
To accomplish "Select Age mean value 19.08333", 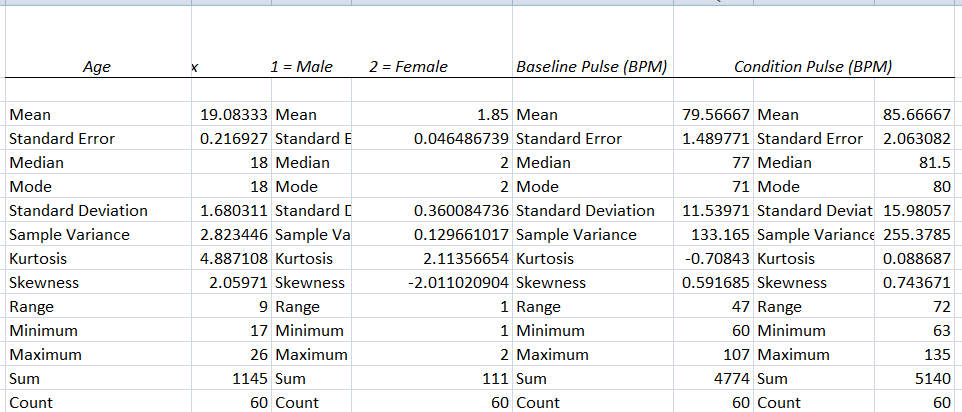I will click(x=234, y=115).
